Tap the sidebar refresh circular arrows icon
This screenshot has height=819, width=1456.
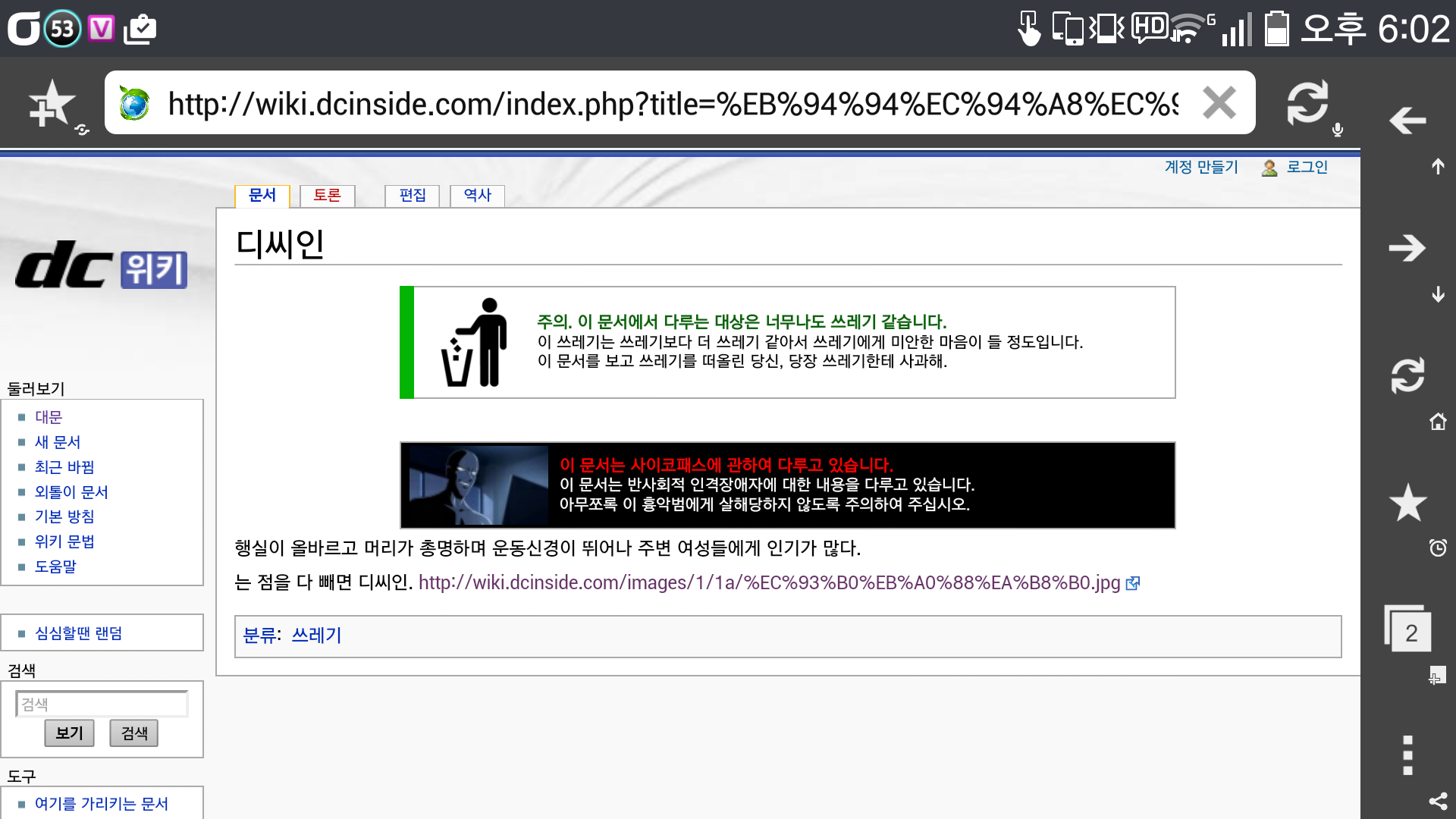[1407, 375]
